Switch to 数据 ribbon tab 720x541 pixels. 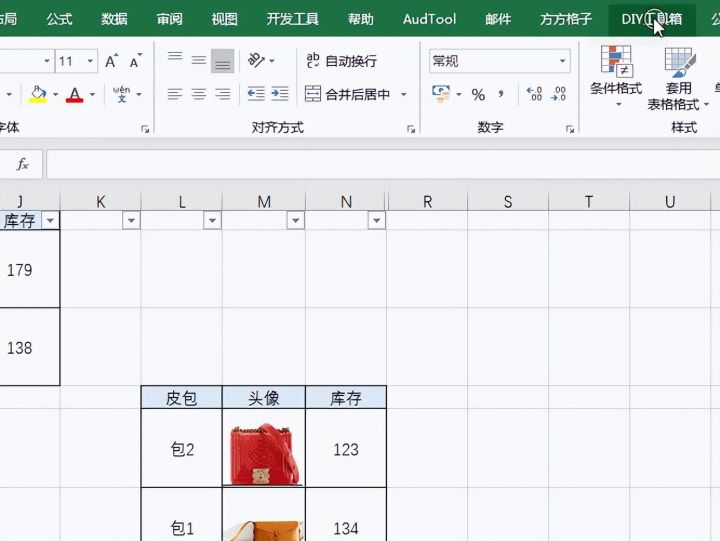[114, 19]
